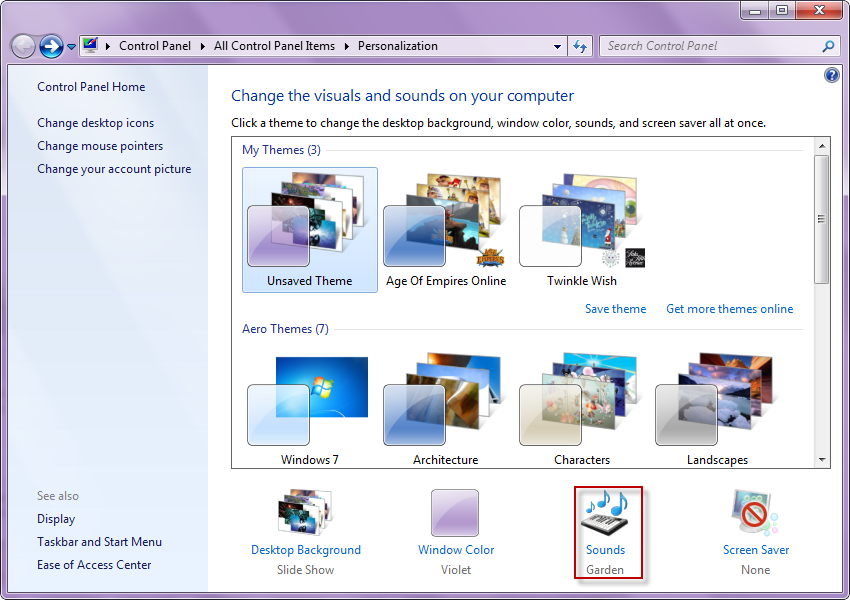Open the Desktop Background icon
The image size is (850, 600).
pyautogui.click(x=305, y=512)
